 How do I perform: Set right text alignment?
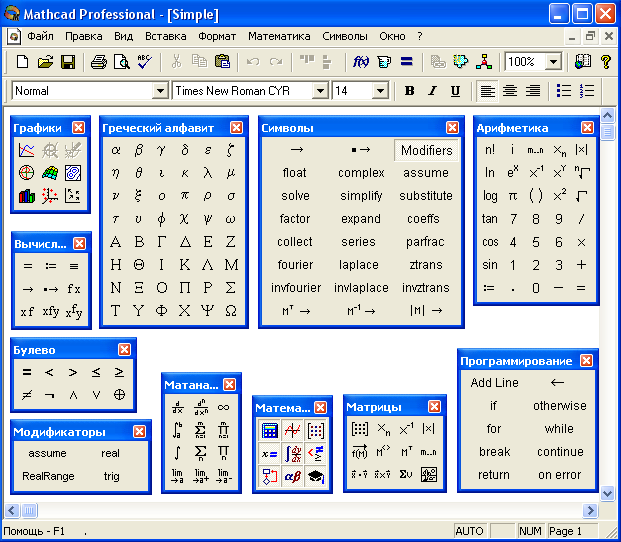coord(533,91)
